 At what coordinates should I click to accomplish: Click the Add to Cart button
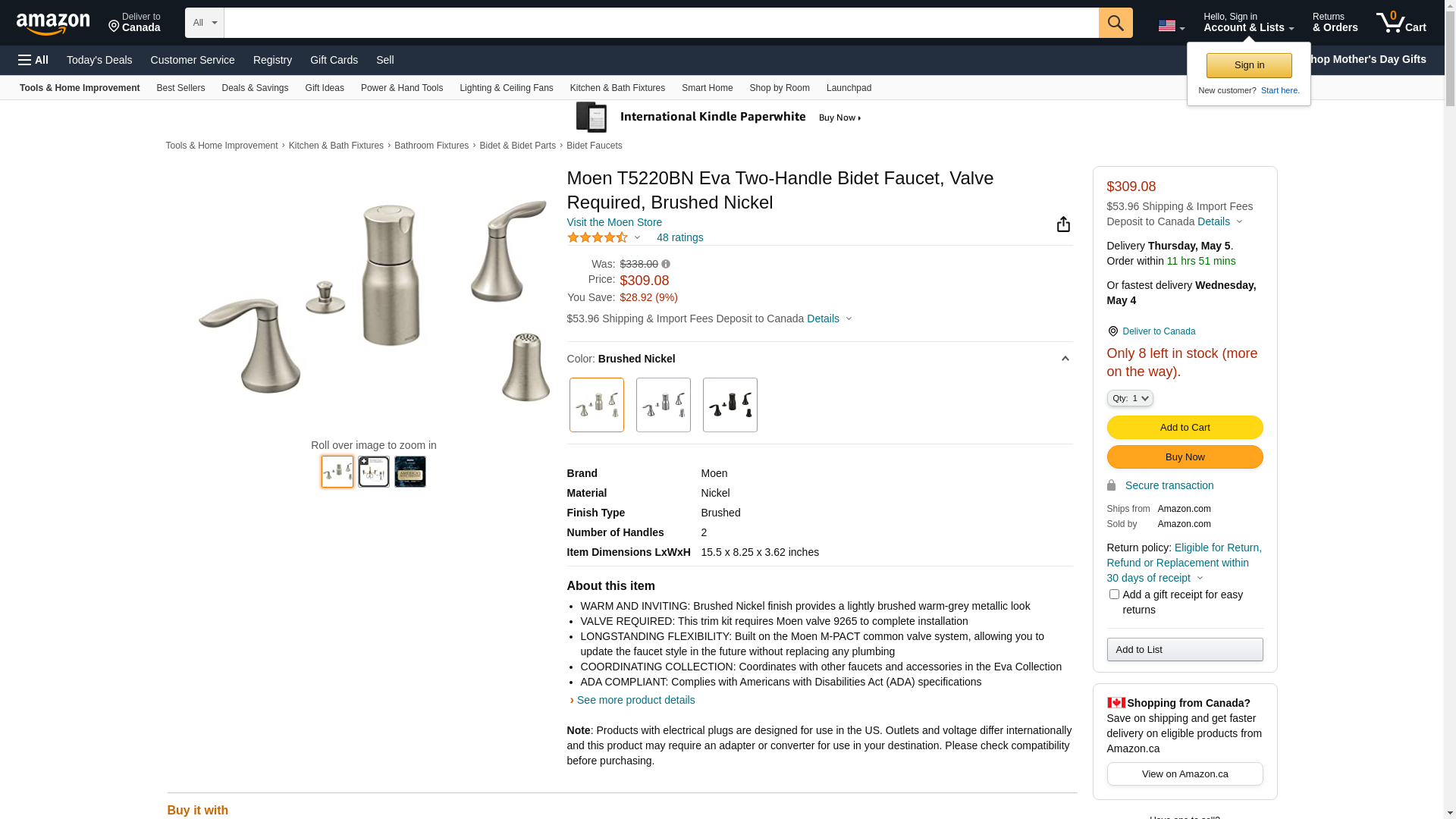(1185, 428)
